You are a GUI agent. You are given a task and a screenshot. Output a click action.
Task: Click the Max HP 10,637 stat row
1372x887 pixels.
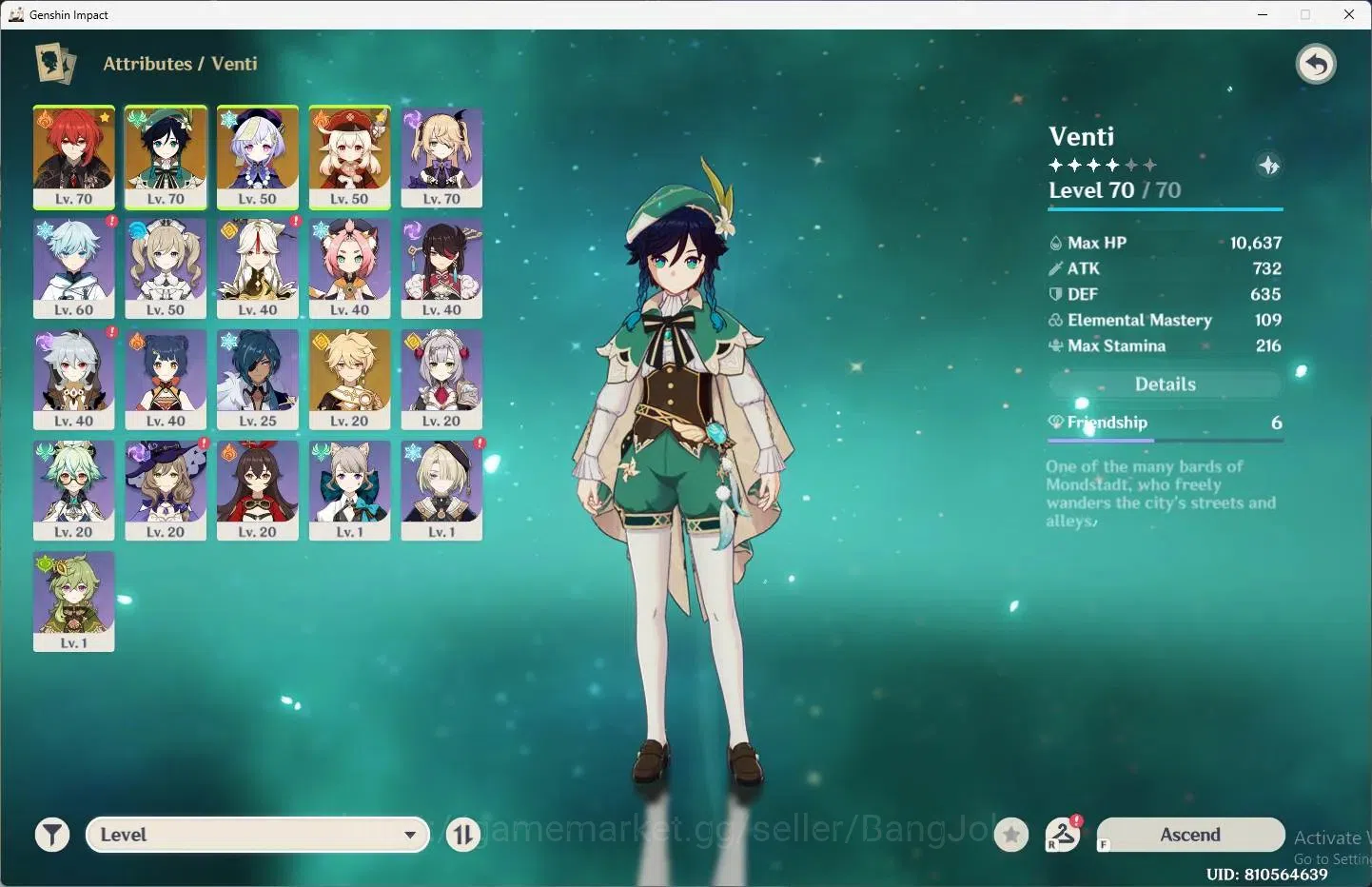[1166, 243]
